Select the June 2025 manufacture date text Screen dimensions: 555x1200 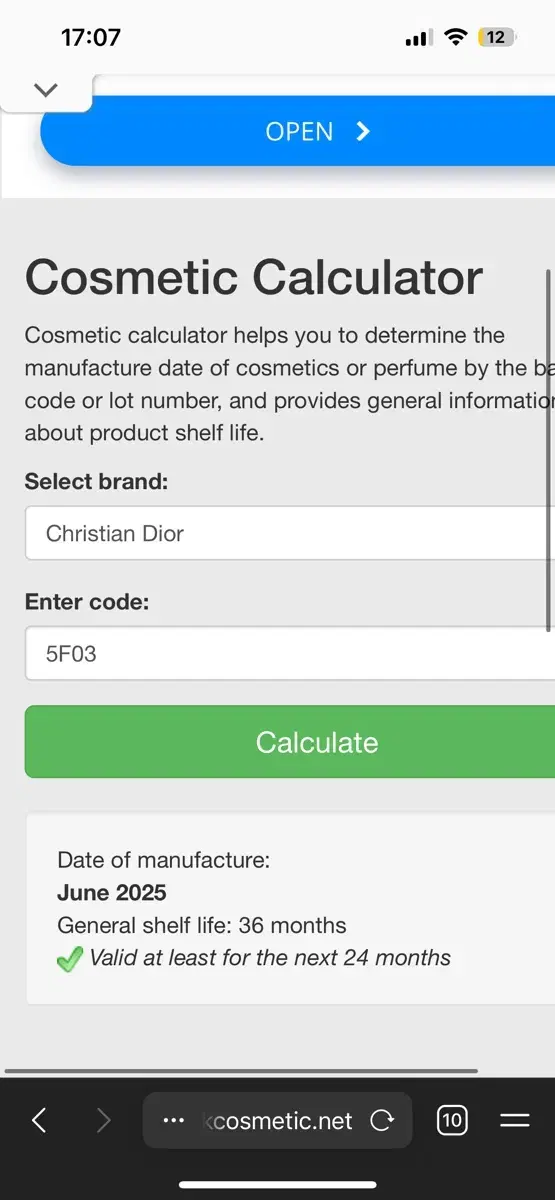(112, 893)
